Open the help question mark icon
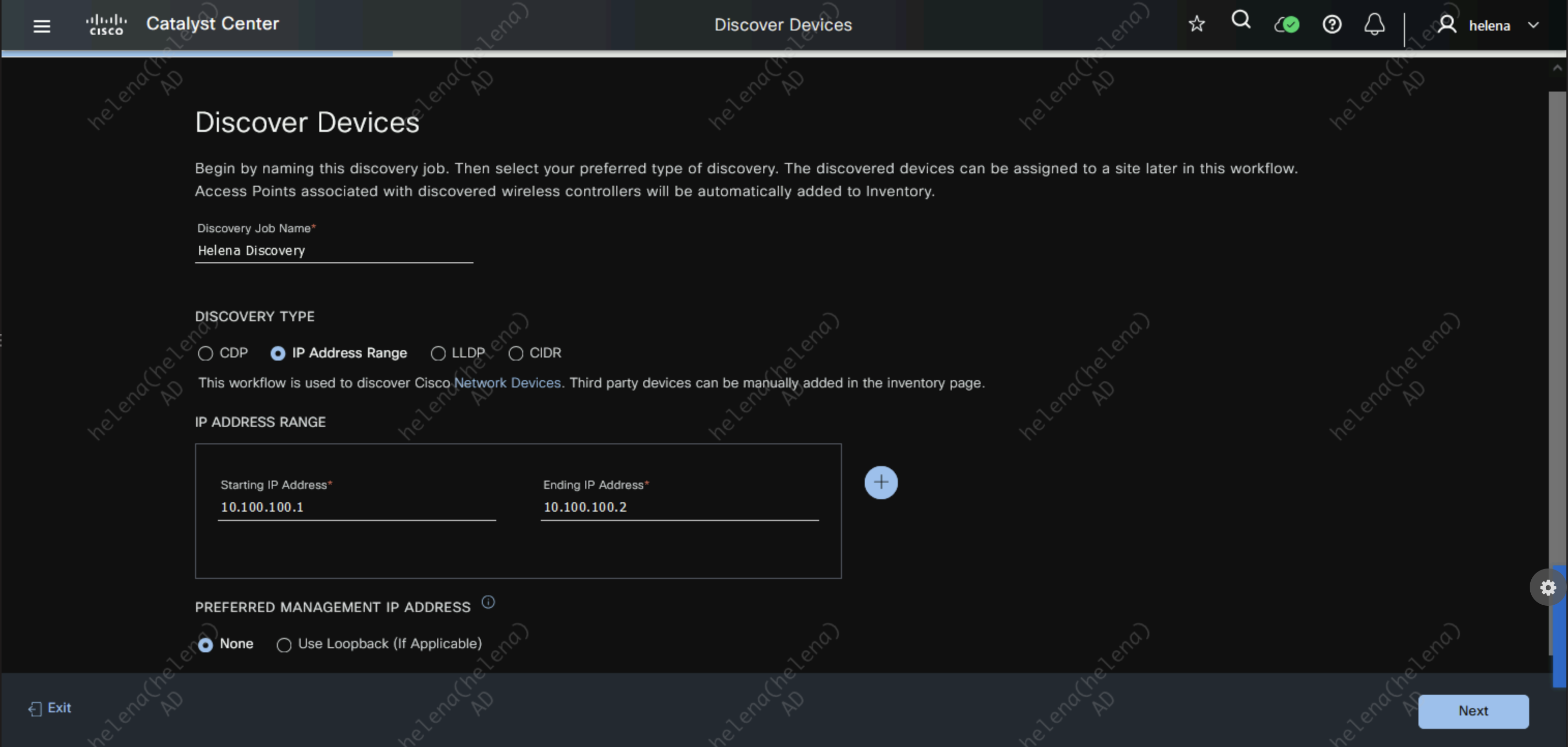 1331,25
